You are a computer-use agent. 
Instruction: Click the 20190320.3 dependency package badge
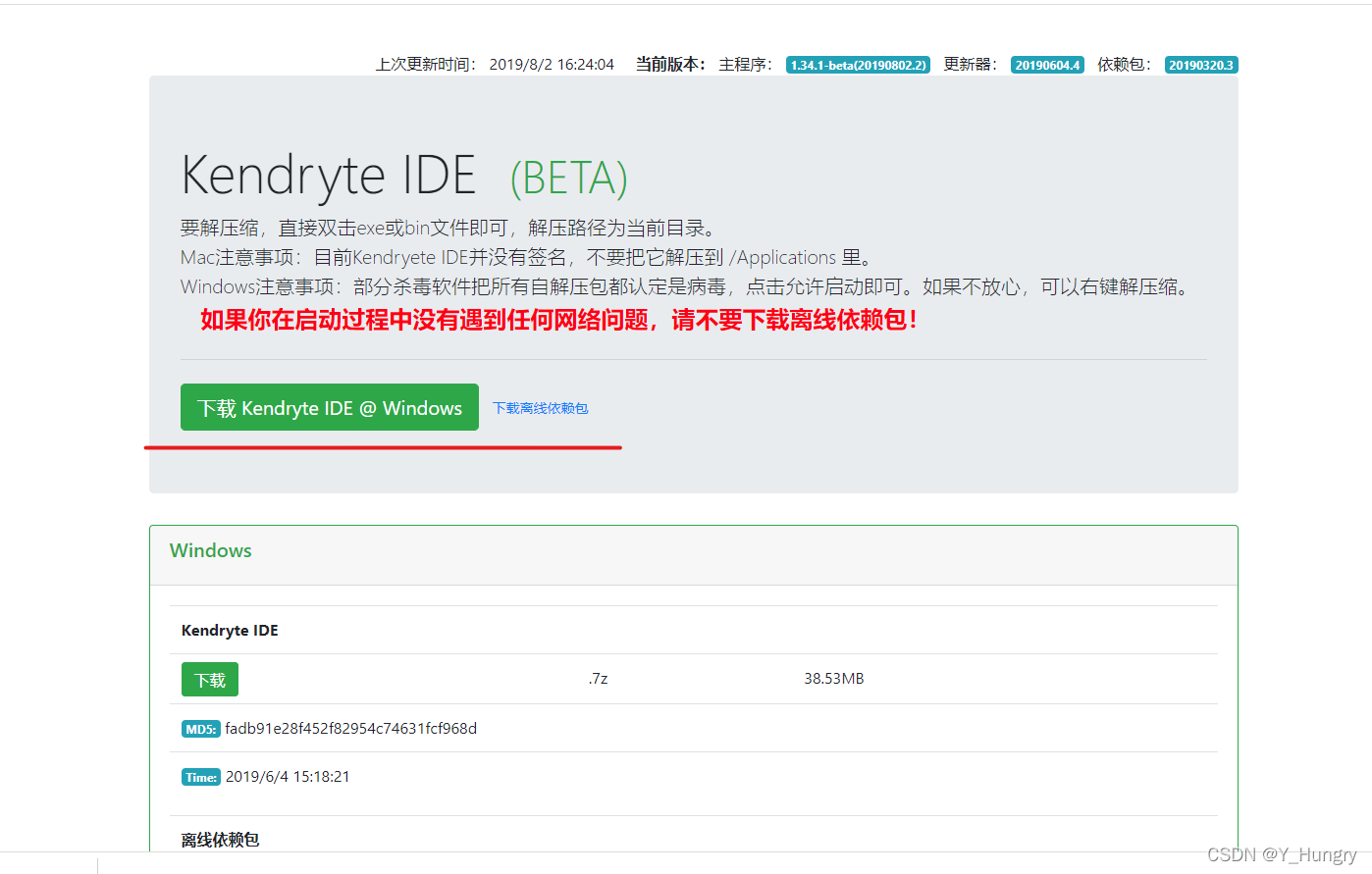(1201, 65)
